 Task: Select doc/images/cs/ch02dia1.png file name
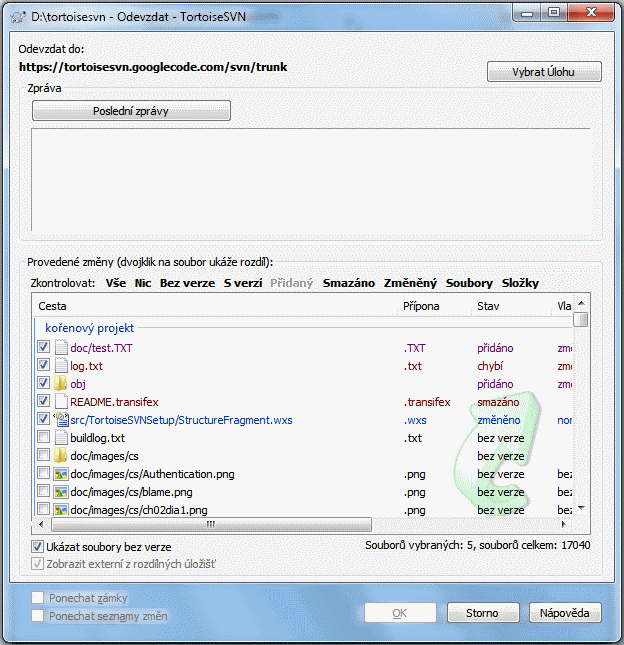(139, 510)
